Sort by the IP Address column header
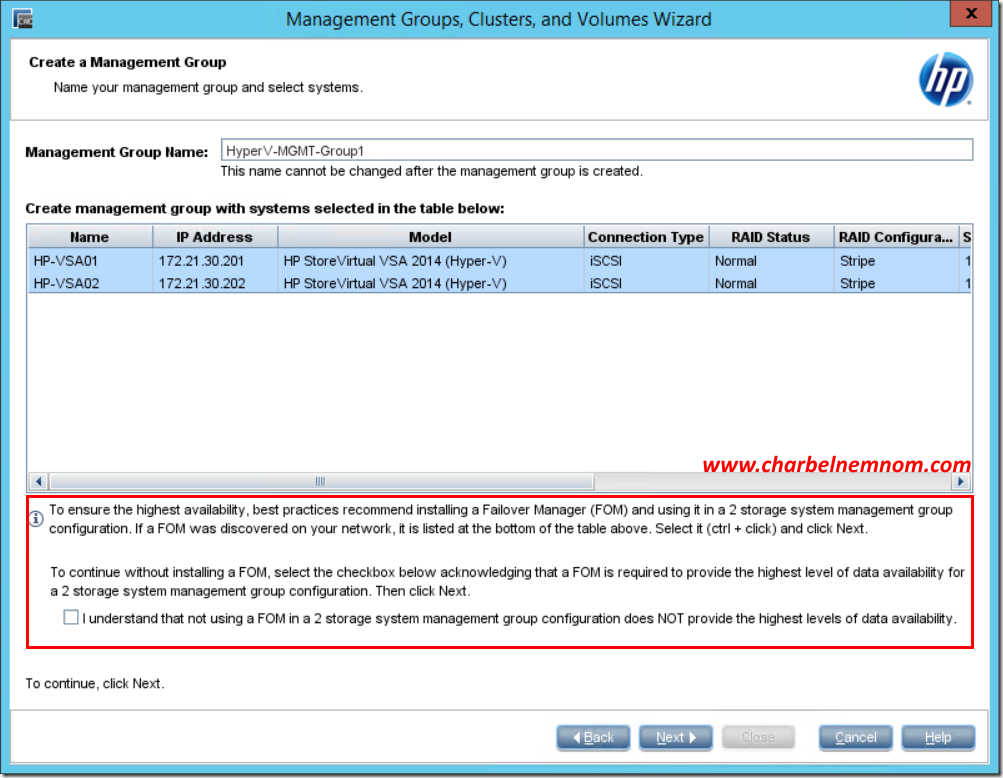This screenshot has height=778, width=1003. pos(215,237)
